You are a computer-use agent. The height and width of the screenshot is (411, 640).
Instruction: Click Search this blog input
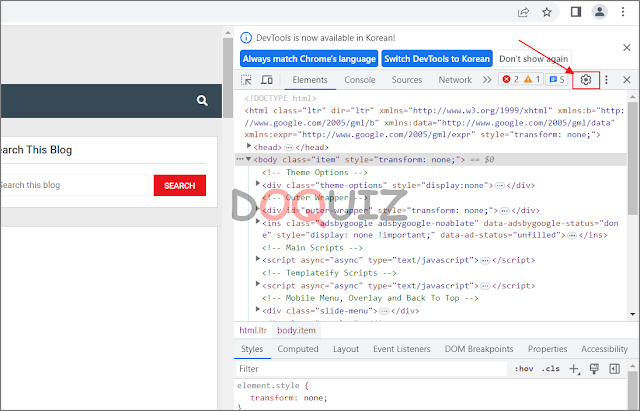(x=74, y=185)
